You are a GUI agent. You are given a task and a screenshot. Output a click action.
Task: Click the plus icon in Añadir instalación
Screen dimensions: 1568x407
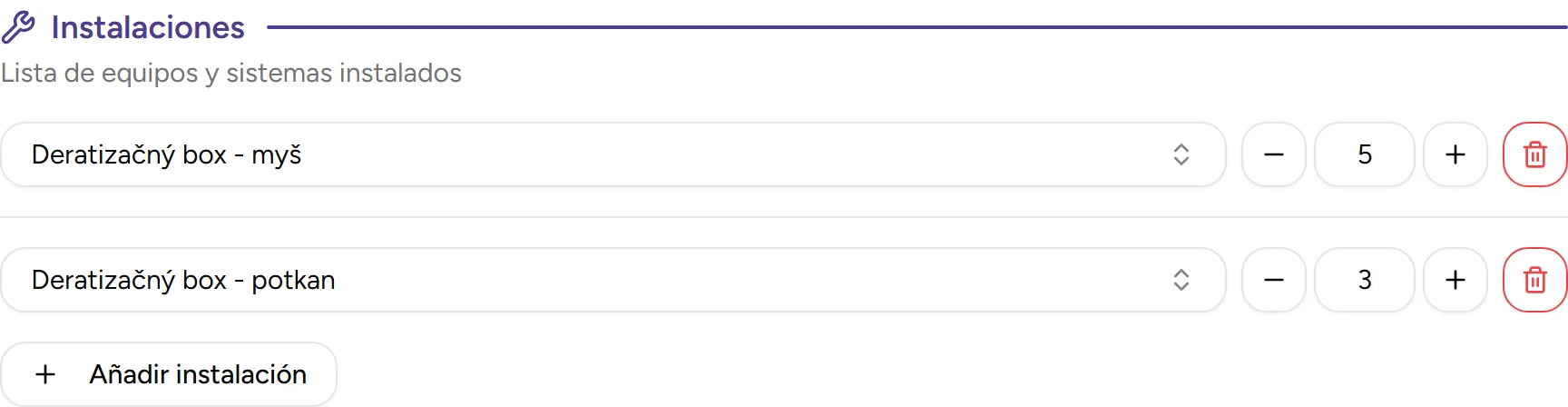coord(45,374)
